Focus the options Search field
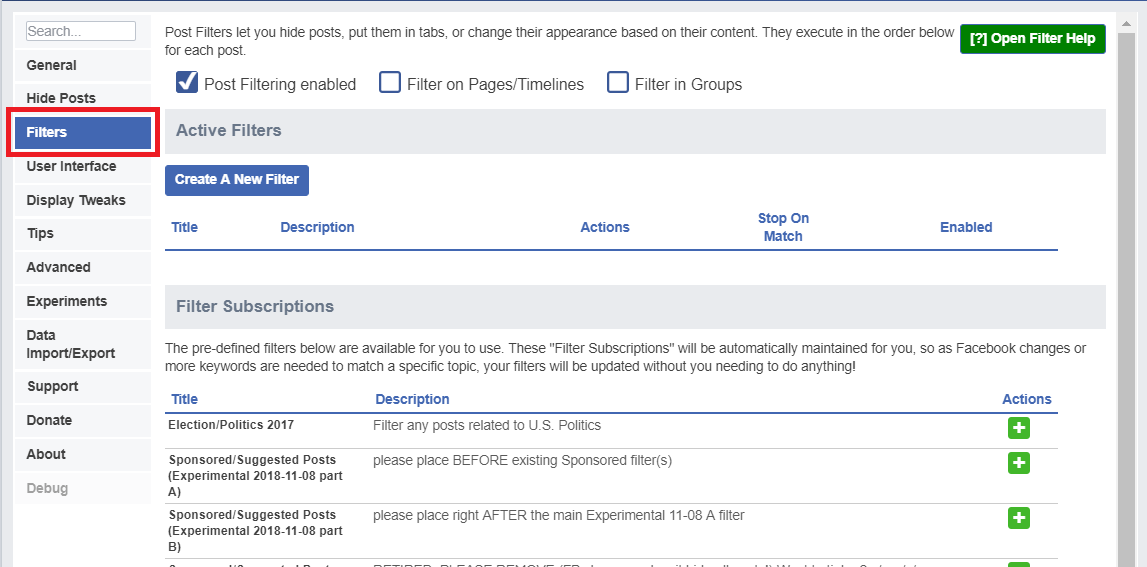 coord(80,31)
